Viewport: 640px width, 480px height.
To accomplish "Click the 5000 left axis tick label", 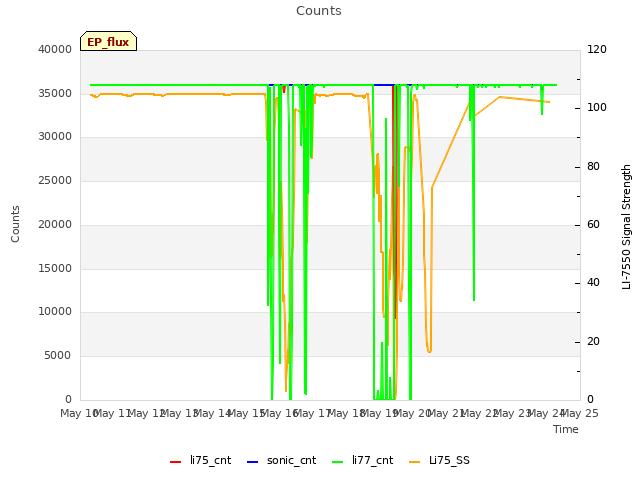I will click(58, 356).
